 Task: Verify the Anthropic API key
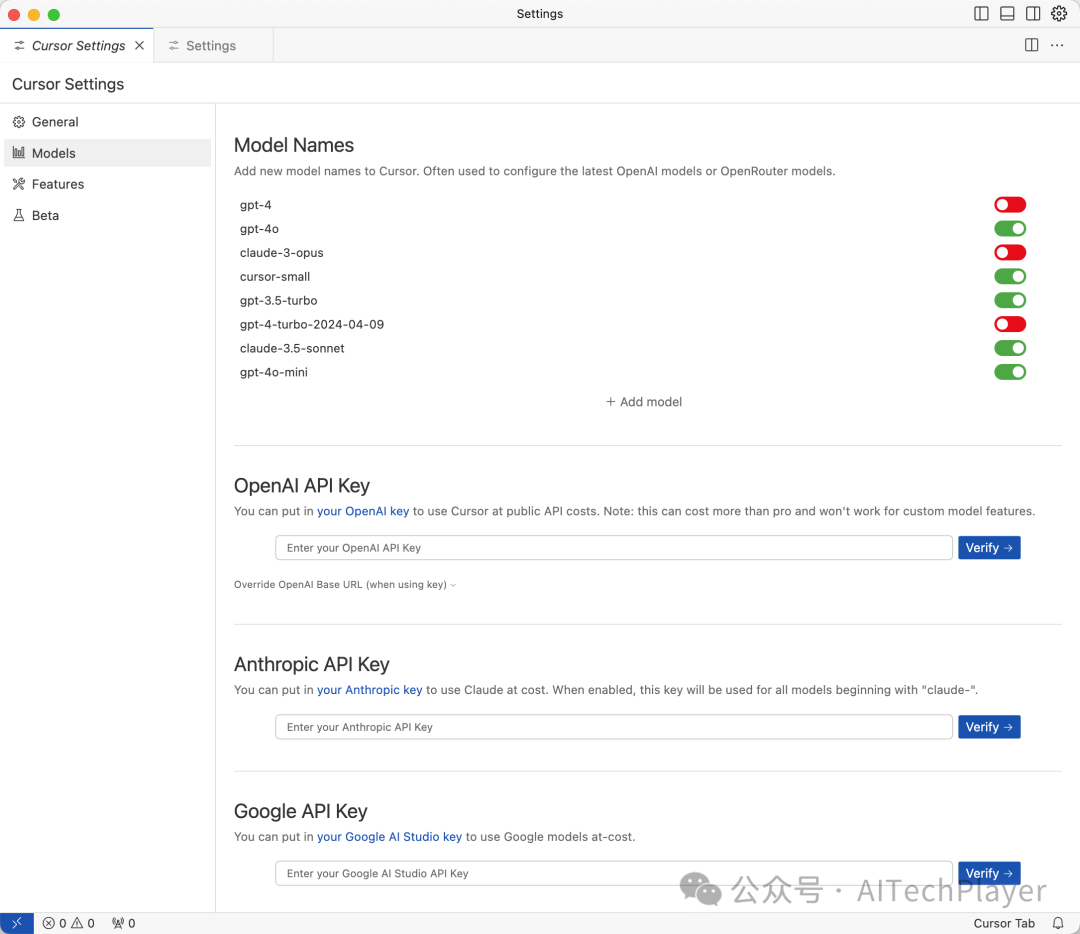[988, 727]
